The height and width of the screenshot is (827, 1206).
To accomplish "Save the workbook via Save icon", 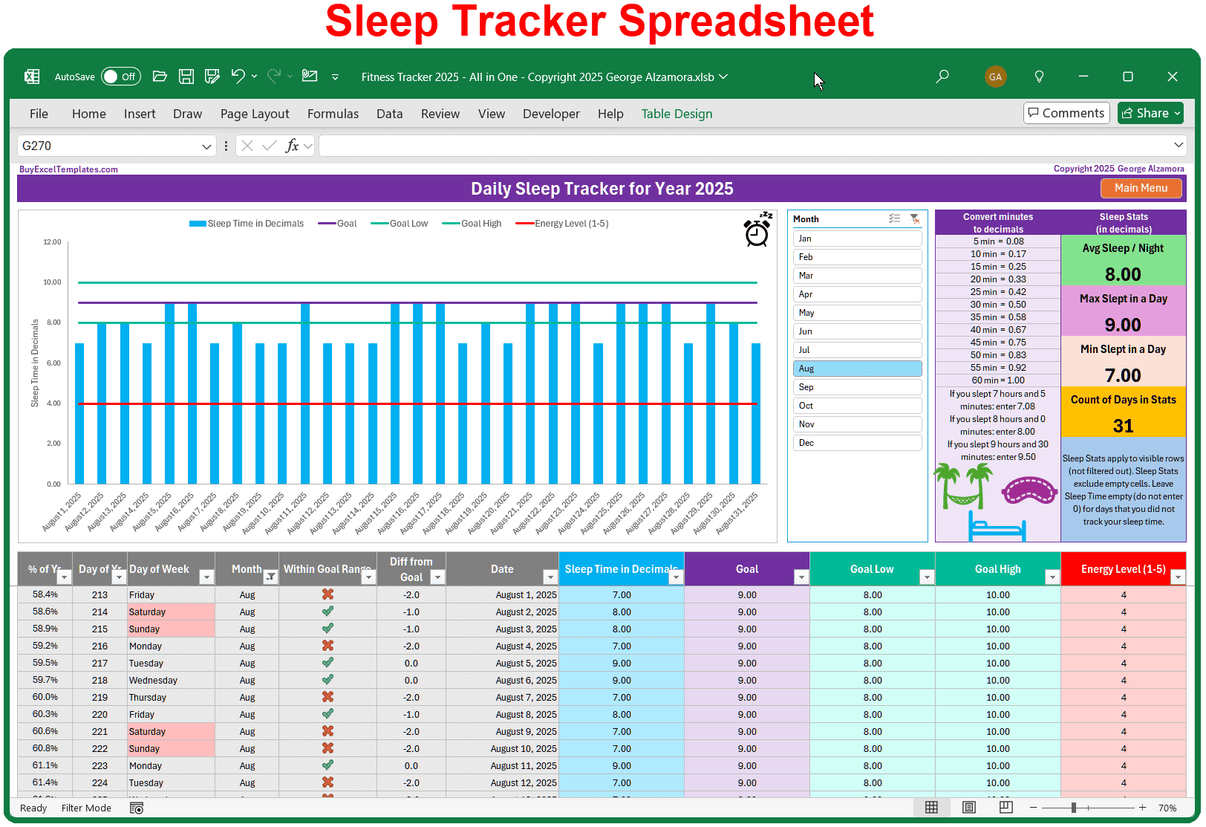I will [186, 76].
